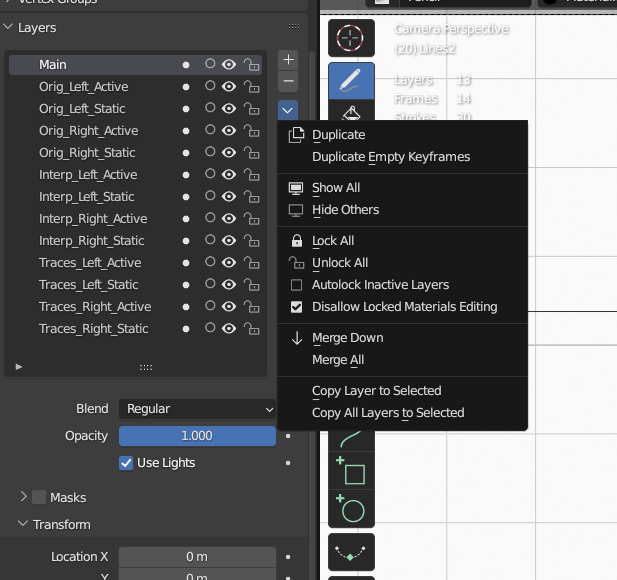The height and width of the screenshot is (580, 617).
Task: Toggle onion skinning on Orig_Right_Active layer
Action: [210, 130]
